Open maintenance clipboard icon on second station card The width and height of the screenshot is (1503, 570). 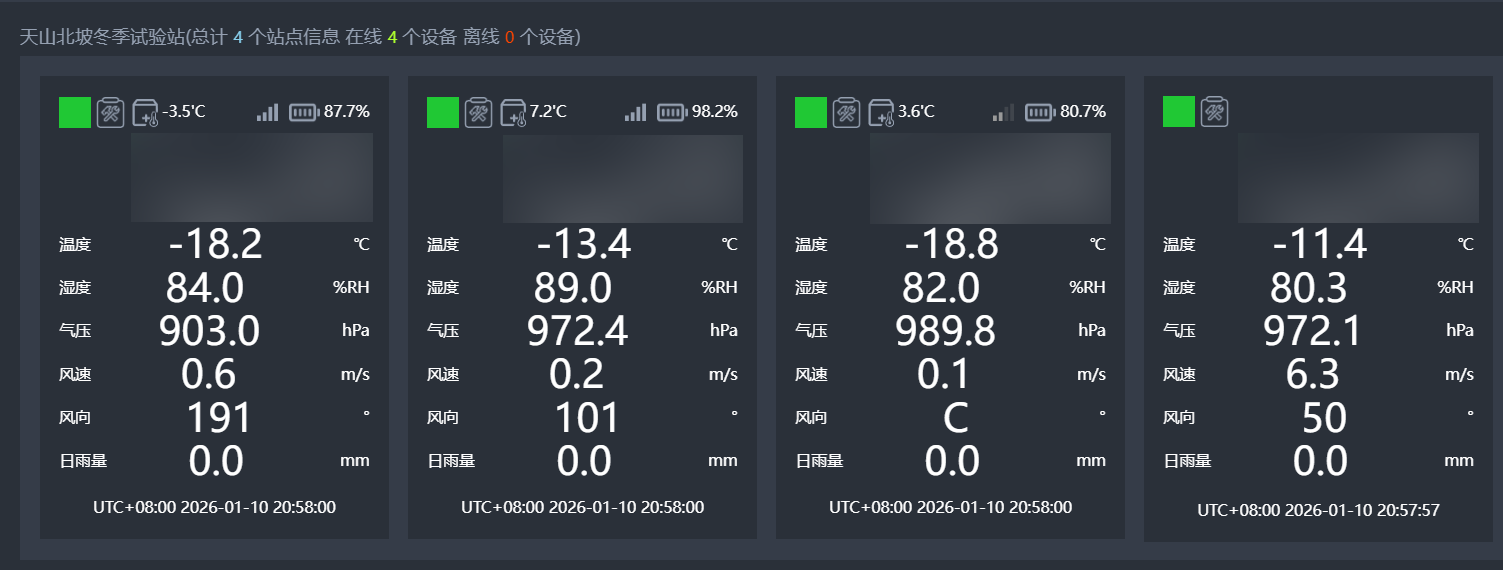pyautogui.click(x=478, y=112)
